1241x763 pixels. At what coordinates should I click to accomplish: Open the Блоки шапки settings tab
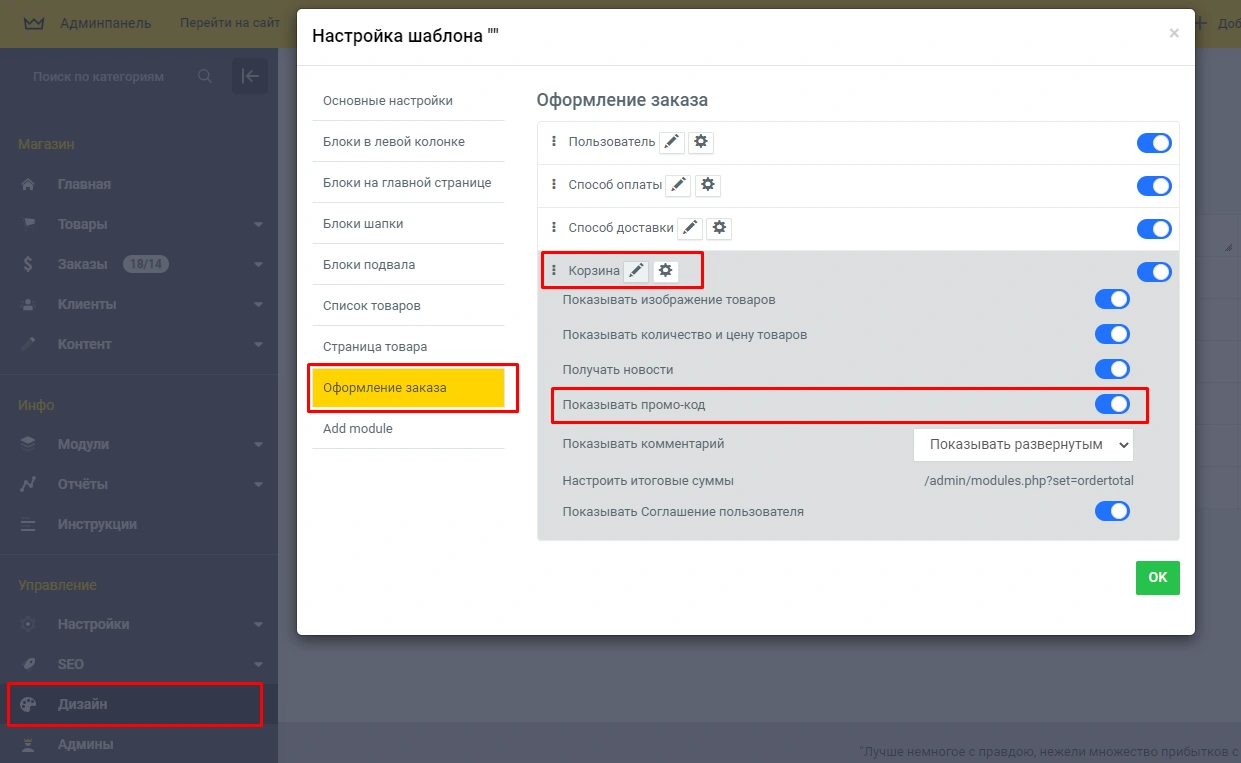[363, 223]
